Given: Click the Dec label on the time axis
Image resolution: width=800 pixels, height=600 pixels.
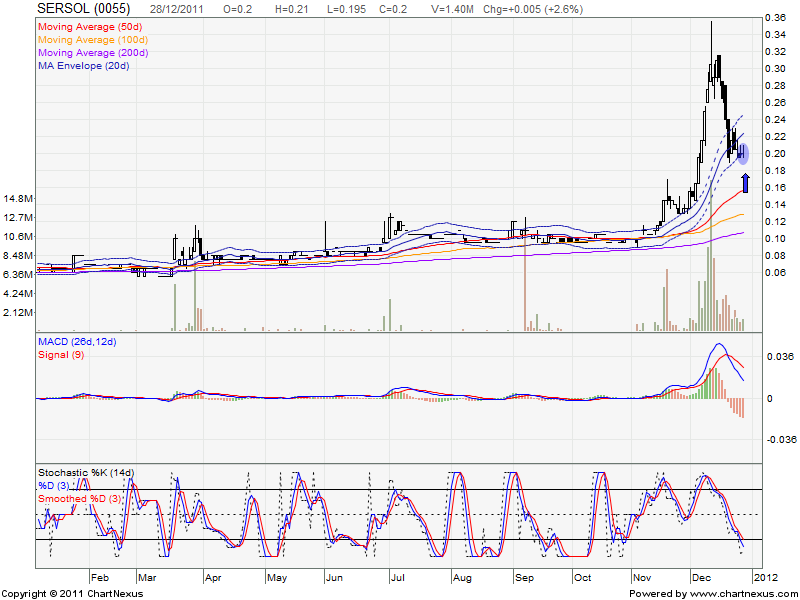Looking at the screenshot, I should click(x=699, y=578).
